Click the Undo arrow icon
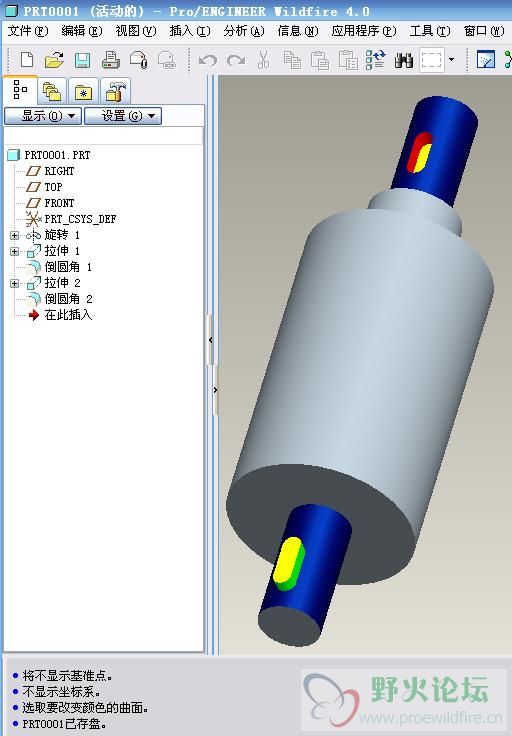 (207, 61)
